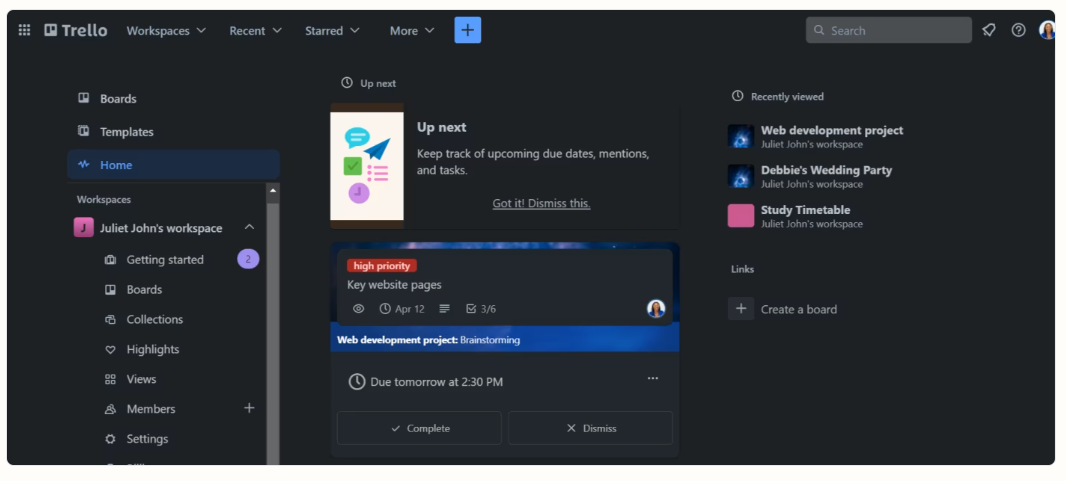Open the help question mark icon
Image resolution: width=1066 pixels, height=481 pixels.
(1018, 30)
